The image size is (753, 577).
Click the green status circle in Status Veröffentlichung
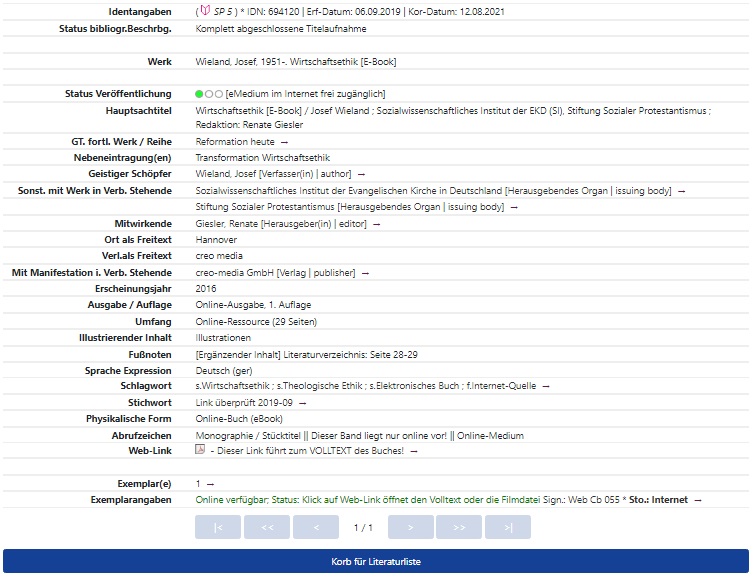coord(199,94)
